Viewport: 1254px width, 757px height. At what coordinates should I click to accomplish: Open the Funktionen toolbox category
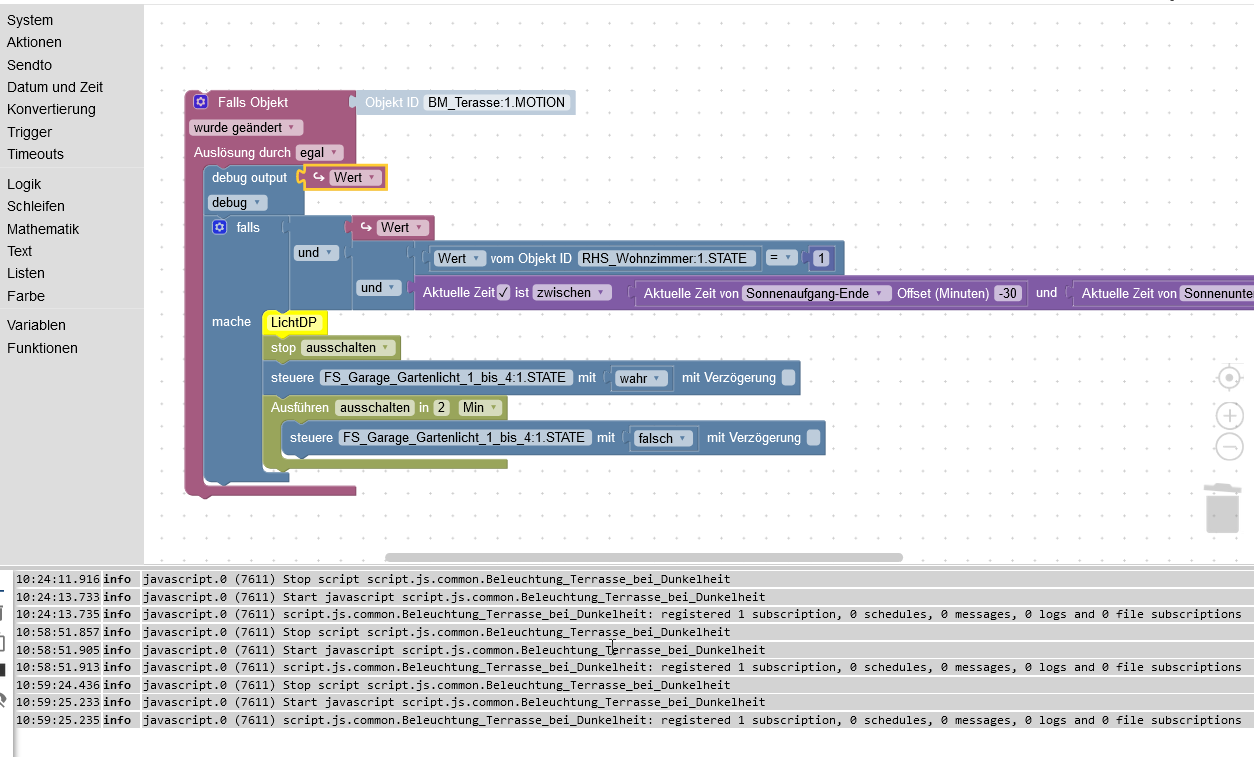point(42,348)
